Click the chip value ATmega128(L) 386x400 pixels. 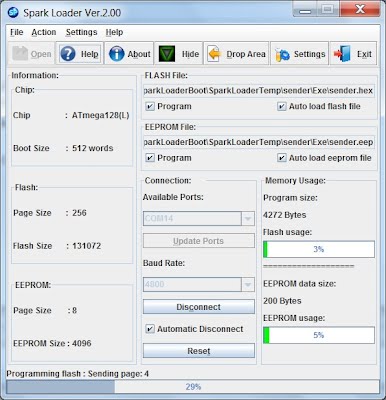(101, 115)
